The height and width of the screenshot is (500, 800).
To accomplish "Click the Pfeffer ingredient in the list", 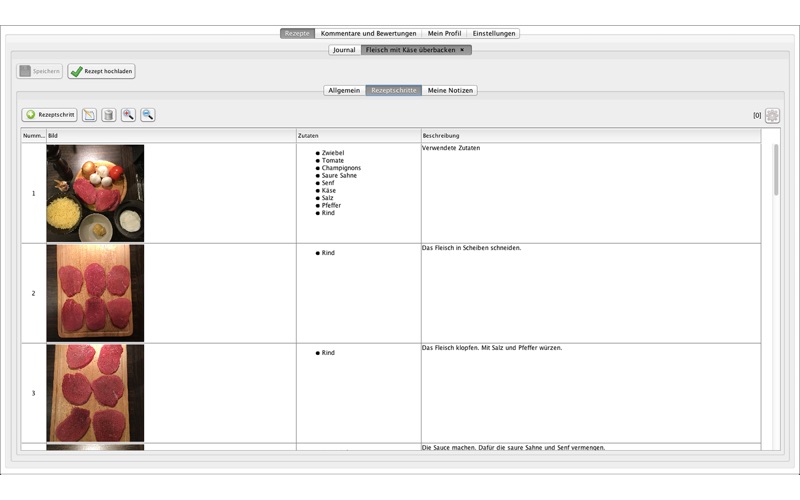I will point(331,205).
